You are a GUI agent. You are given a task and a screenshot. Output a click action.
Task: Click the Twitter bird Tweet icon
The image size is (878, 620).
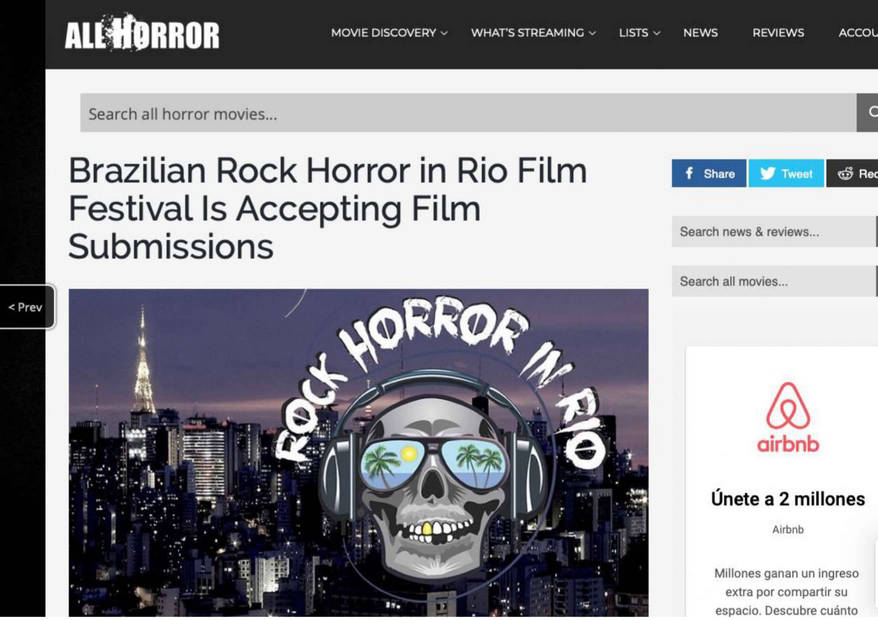768,174
